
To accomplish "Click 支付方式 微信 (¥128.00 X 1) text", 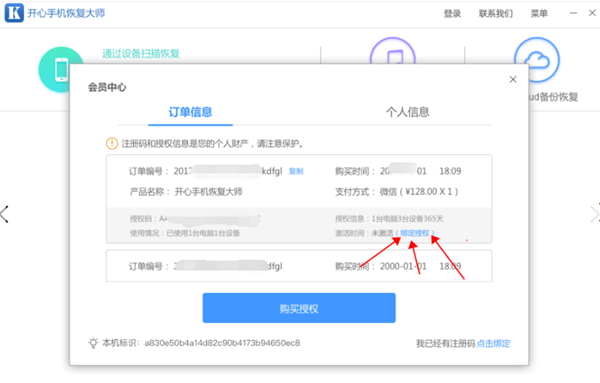I will click(396, 192).
